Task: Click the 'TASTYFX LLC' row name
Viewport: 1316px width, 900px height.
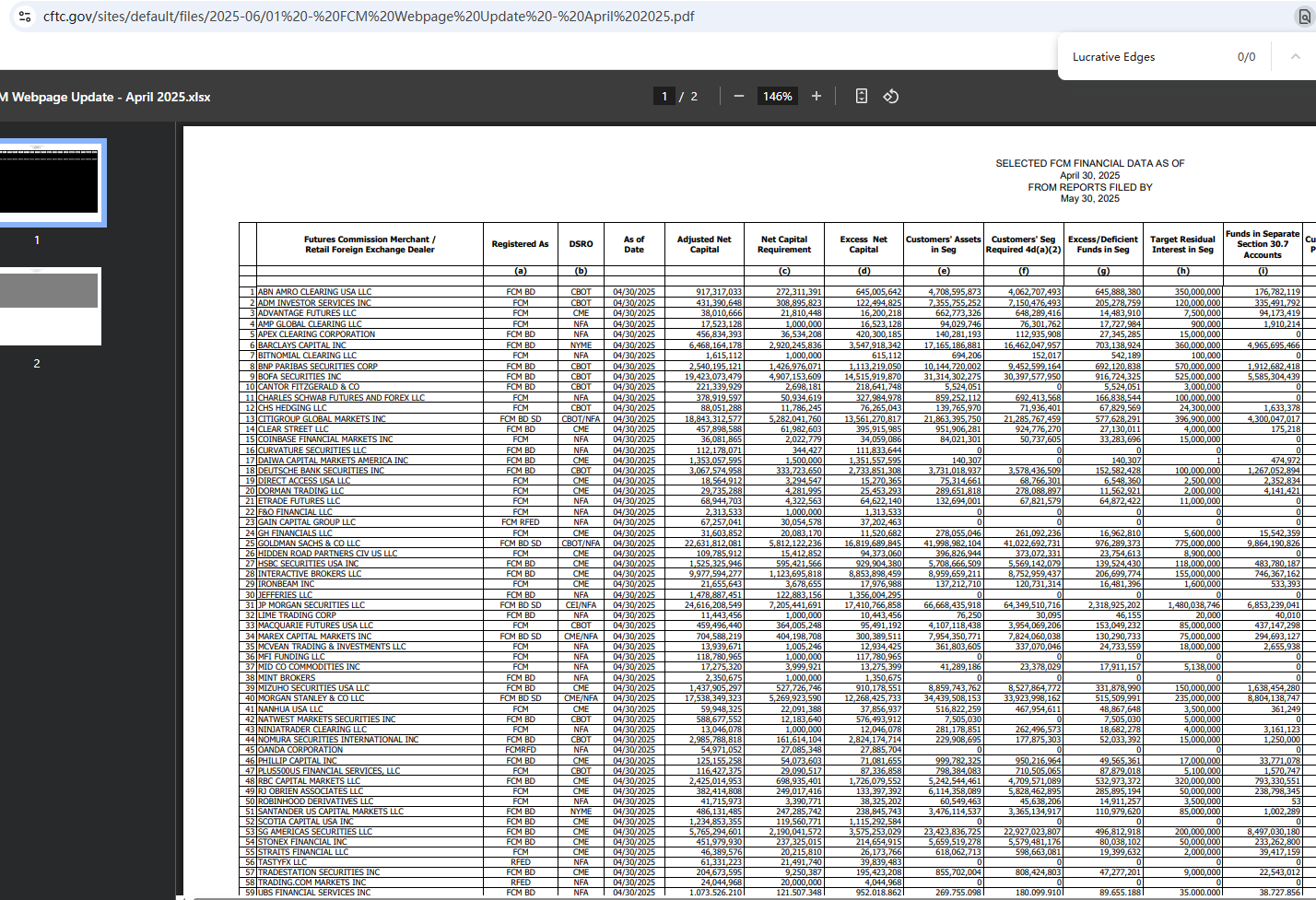Action: click(282, 862)
